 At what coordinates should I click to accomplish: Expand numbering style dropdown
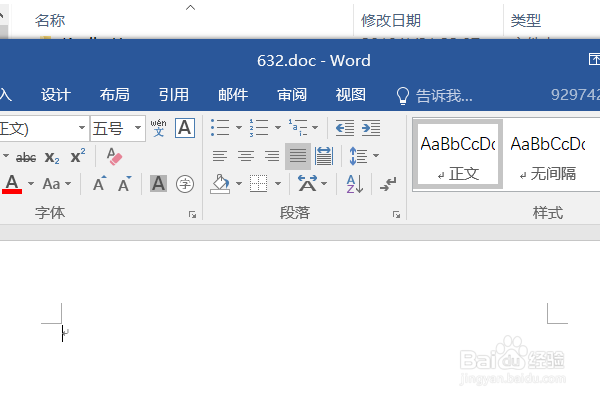278,128
